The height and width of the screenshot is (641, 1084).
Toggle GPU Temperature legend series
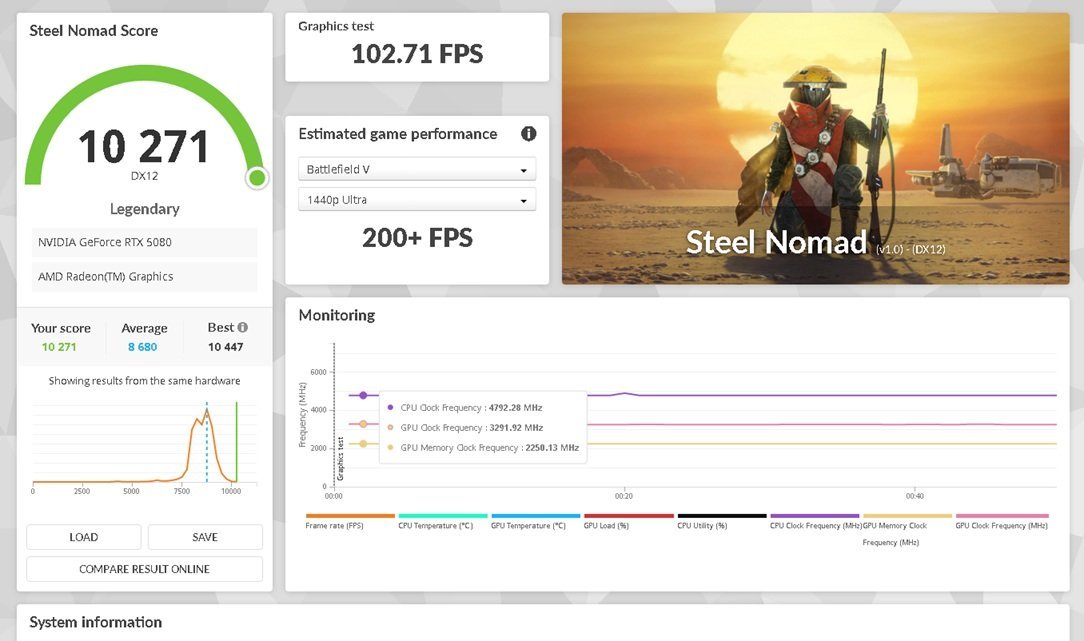[x=535, y=521]
